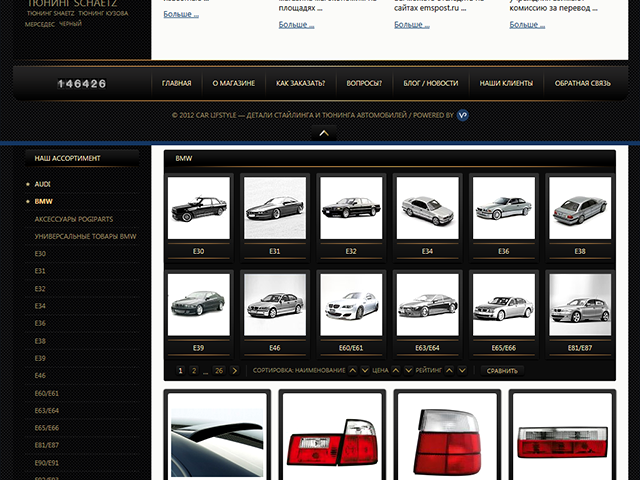Sort by rating descending arrow
Screen dimensions: 640x480
click(462, 370)
